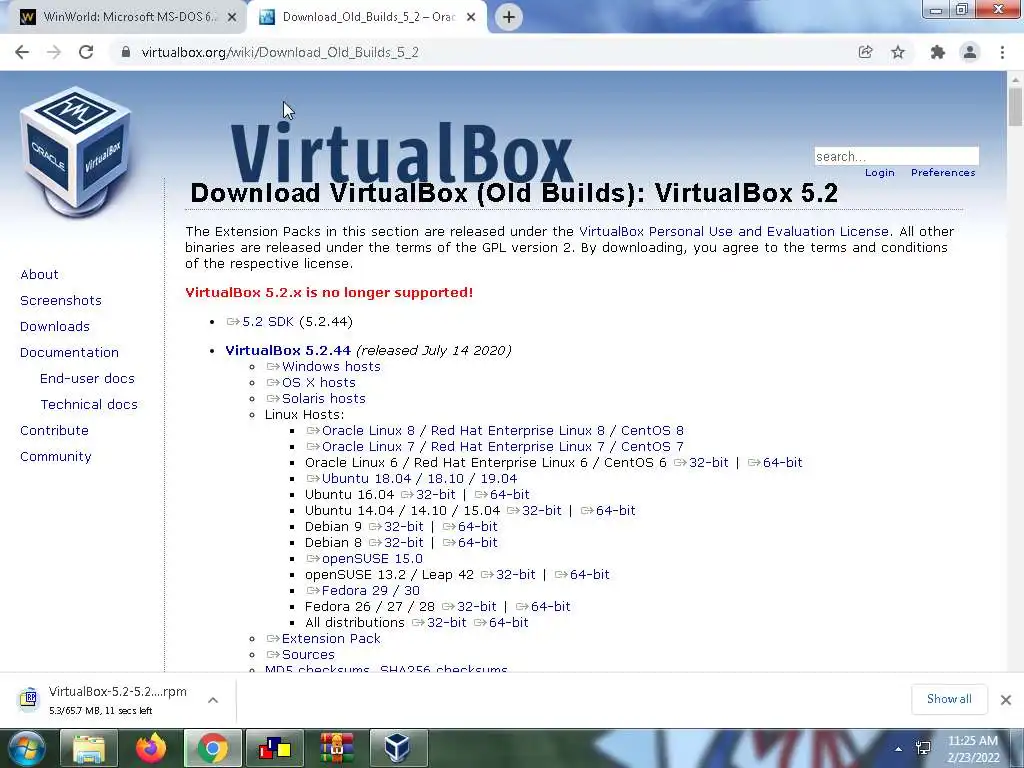Select the Download_Old_Builds_5_2 tab

coord(368,17)
